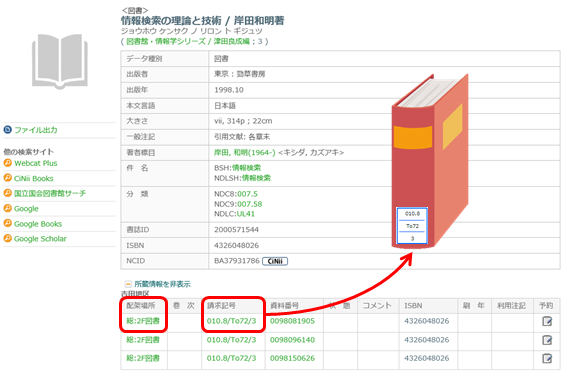The height and width of the screenshot is (377, 567).
Task: Click the minus icon beside 所蔵情報を非表示
Action: click(x=128, y=284)
